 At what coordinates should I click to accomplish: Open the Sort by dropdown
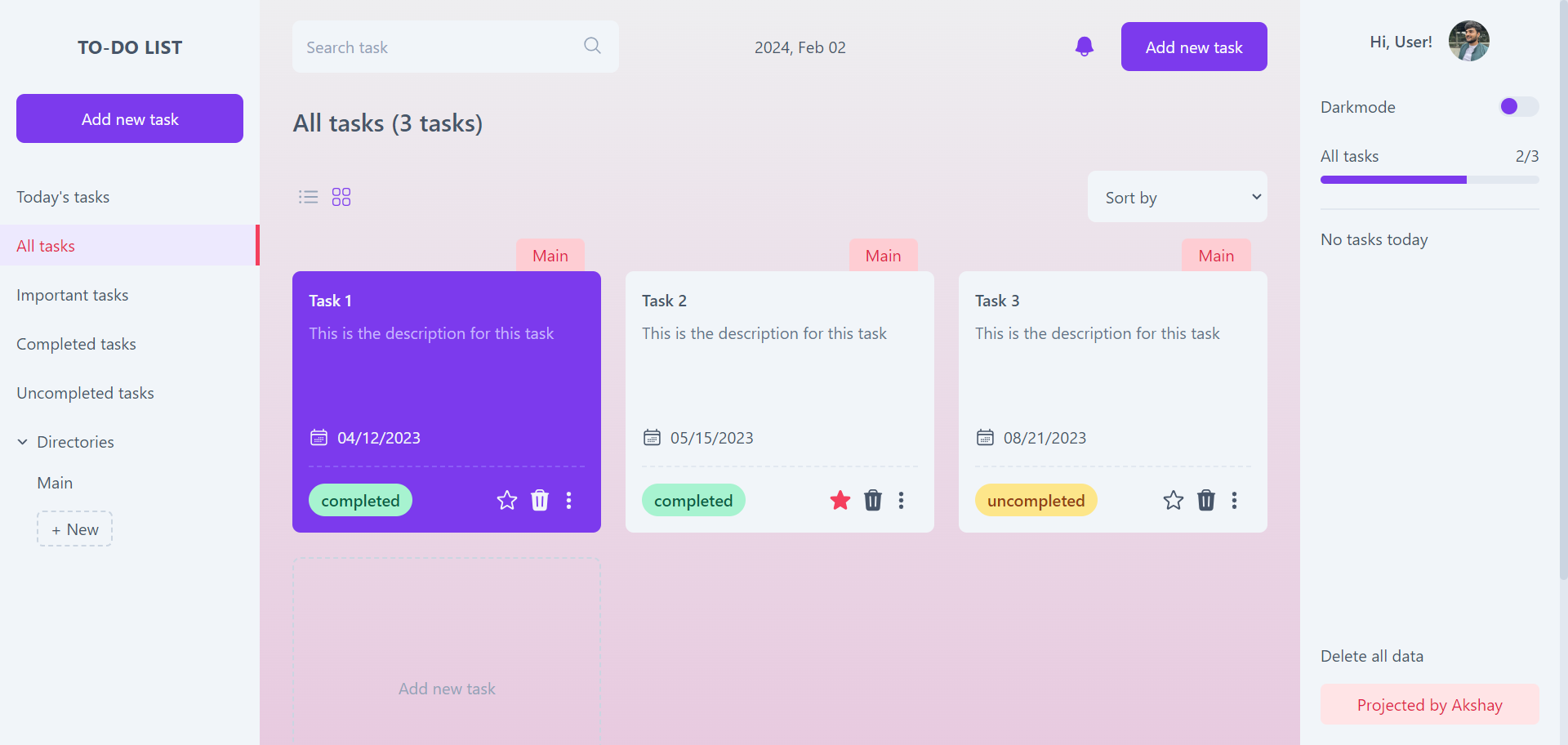pos(1177,197)
